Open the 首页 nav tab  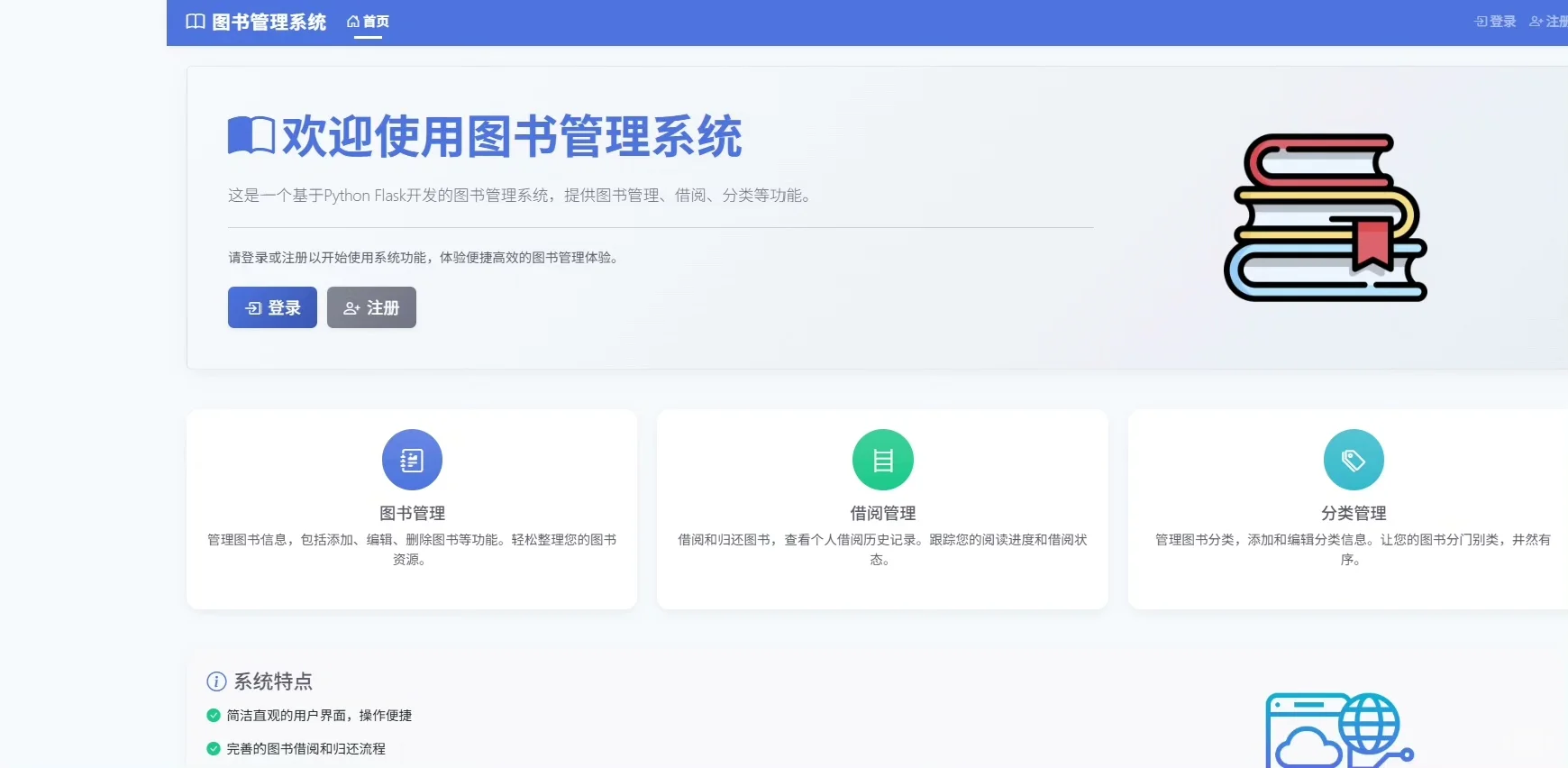pyautogui.click(x=368, y=22)
